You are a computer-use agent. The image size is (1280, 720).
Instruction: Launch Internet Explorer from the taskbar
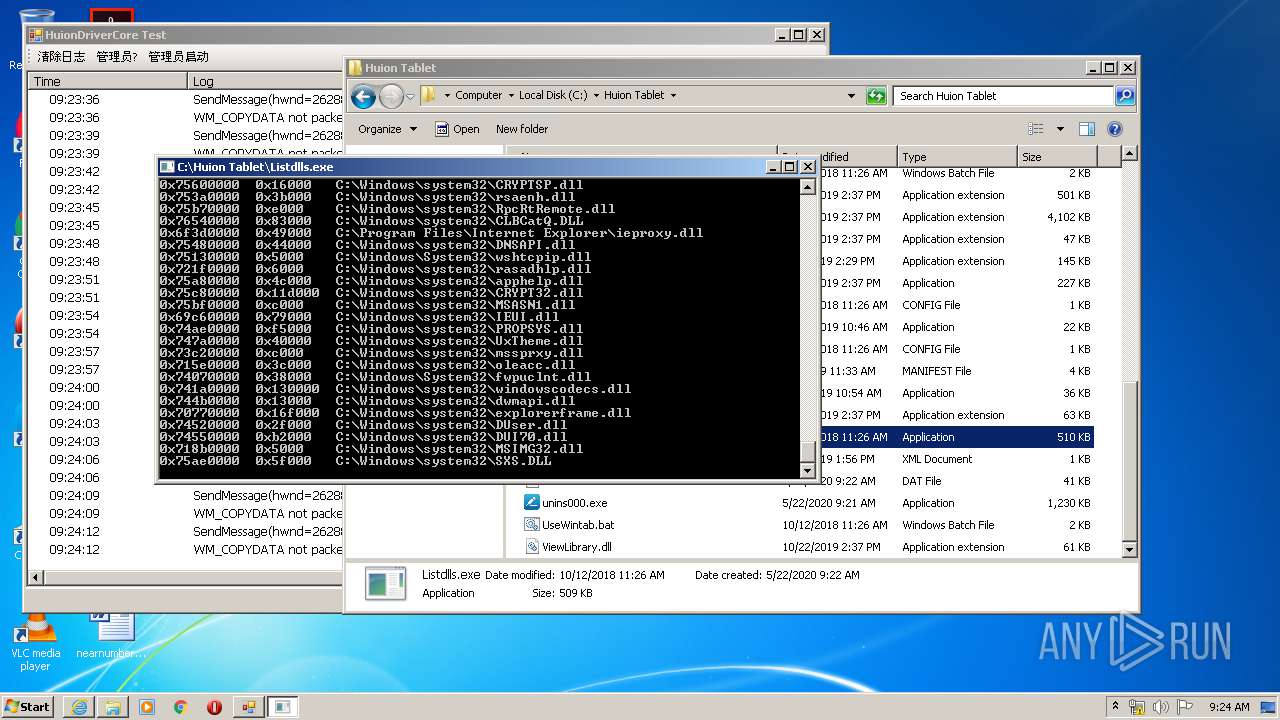(x=79, y=707)
